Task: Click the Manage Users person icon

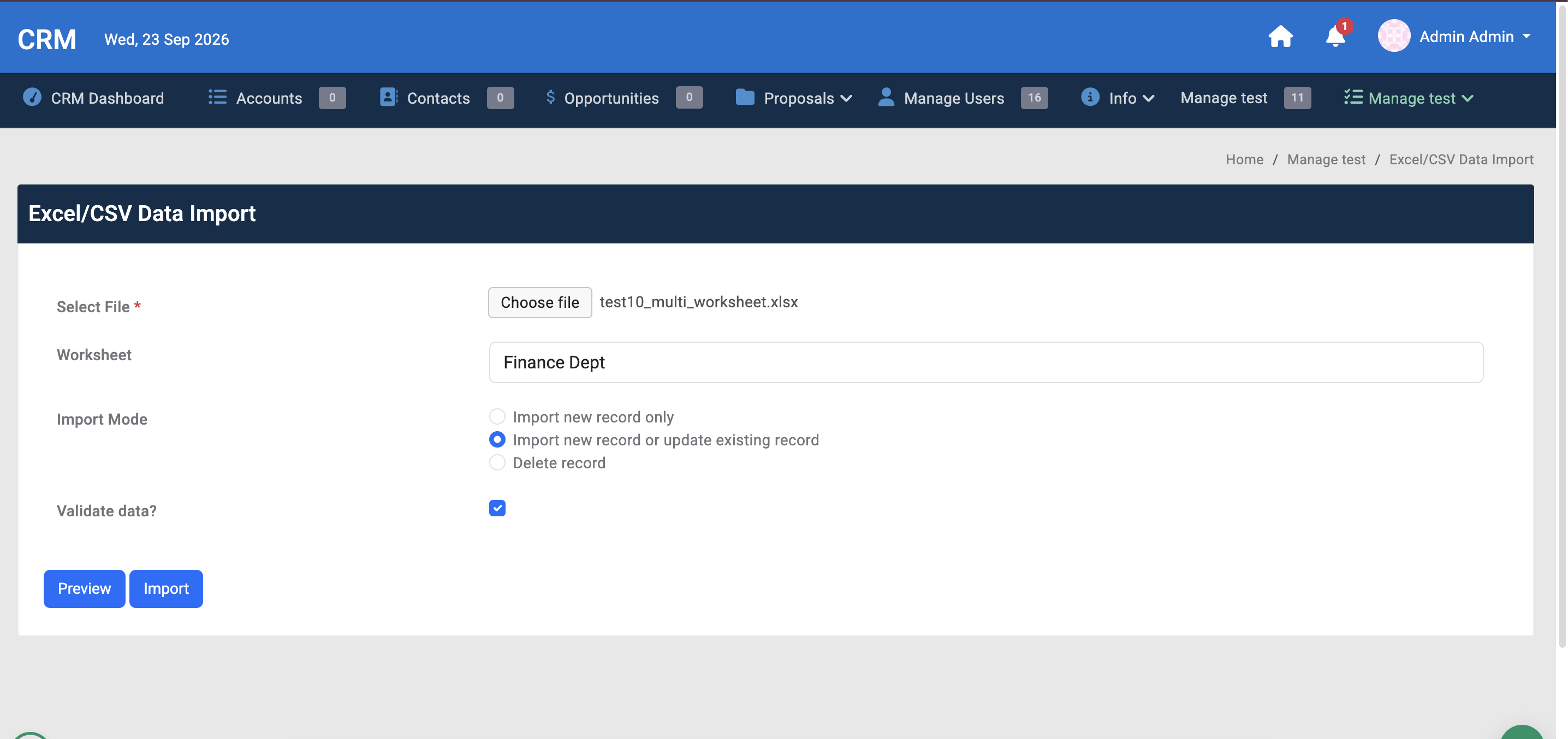Action: coord(886,97)
